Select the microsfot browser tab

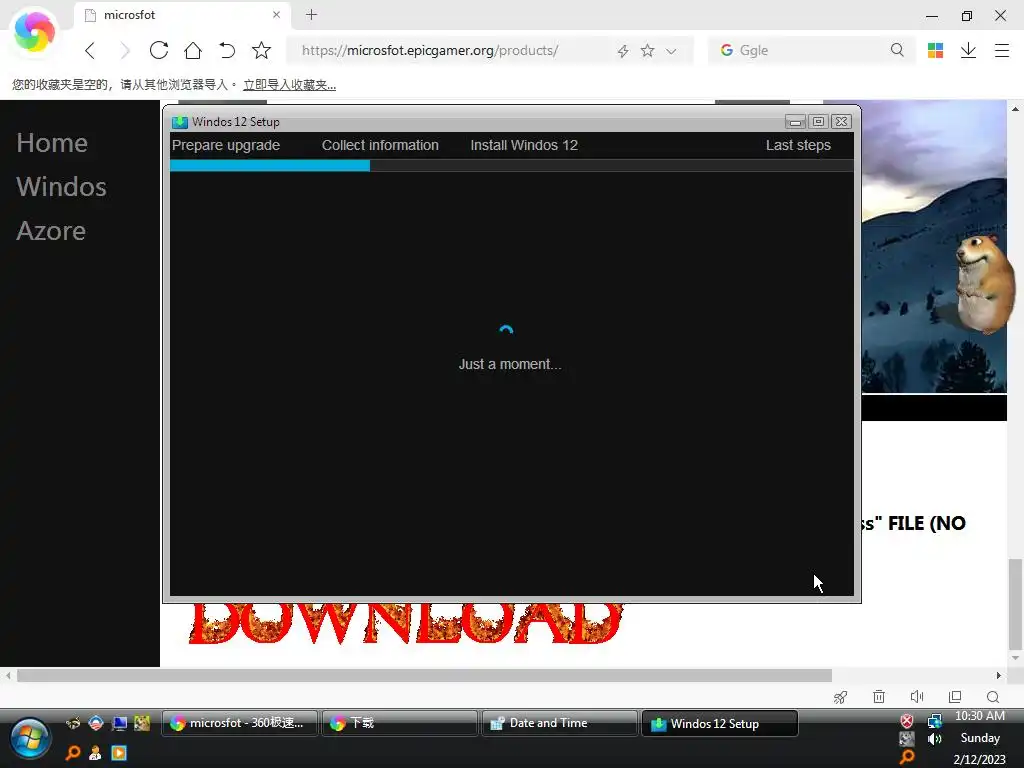(183, 15)
